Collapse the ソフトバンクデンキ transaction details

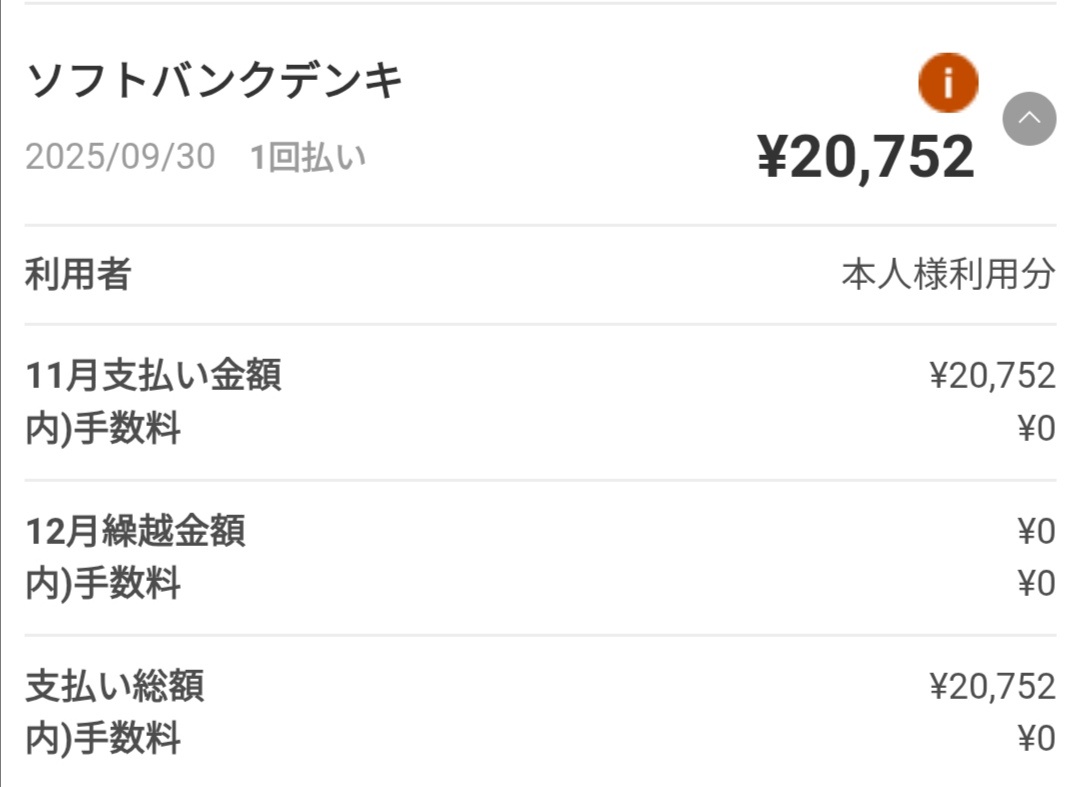[x=1029, y=119]
